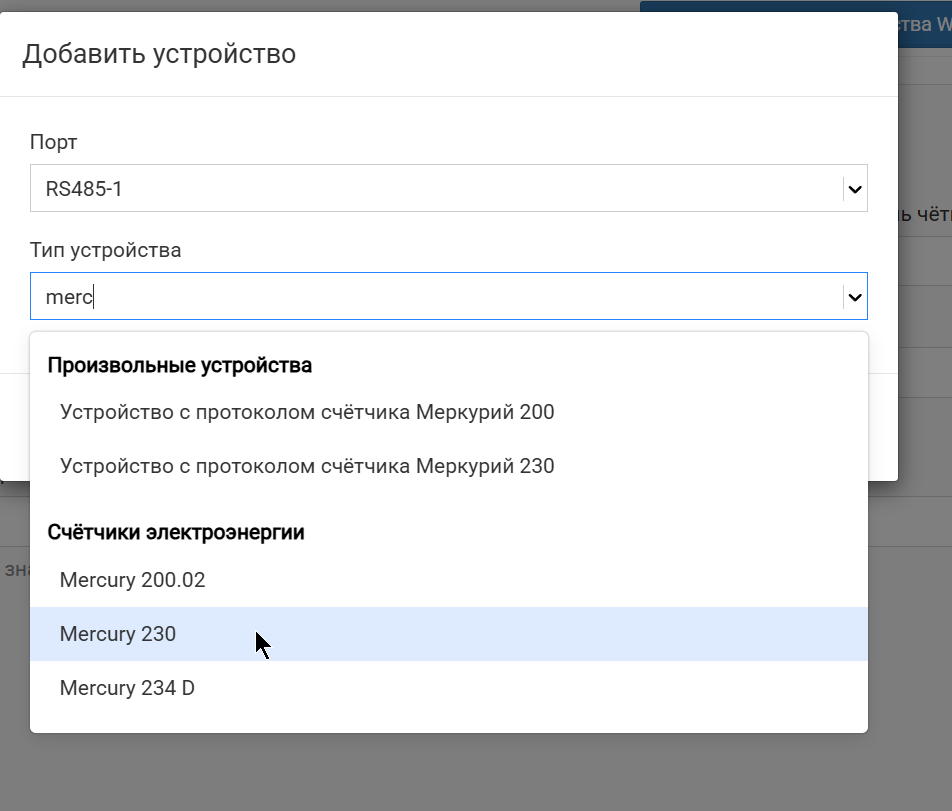Click the 'Порт' field label

pyautogui.click(x=53, y=142)
